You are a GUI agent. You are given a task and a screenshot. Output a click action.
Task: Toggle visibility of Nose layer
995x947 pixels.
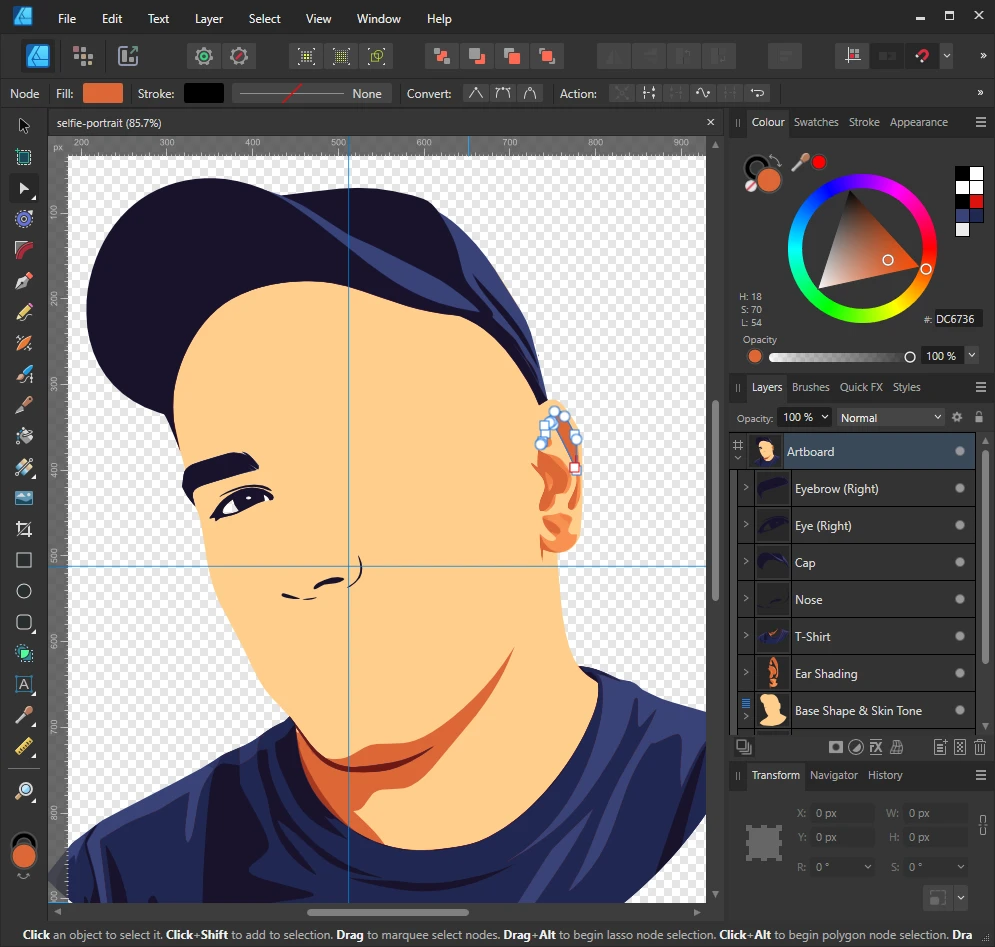pyautogui.click(x=960, y=600)
